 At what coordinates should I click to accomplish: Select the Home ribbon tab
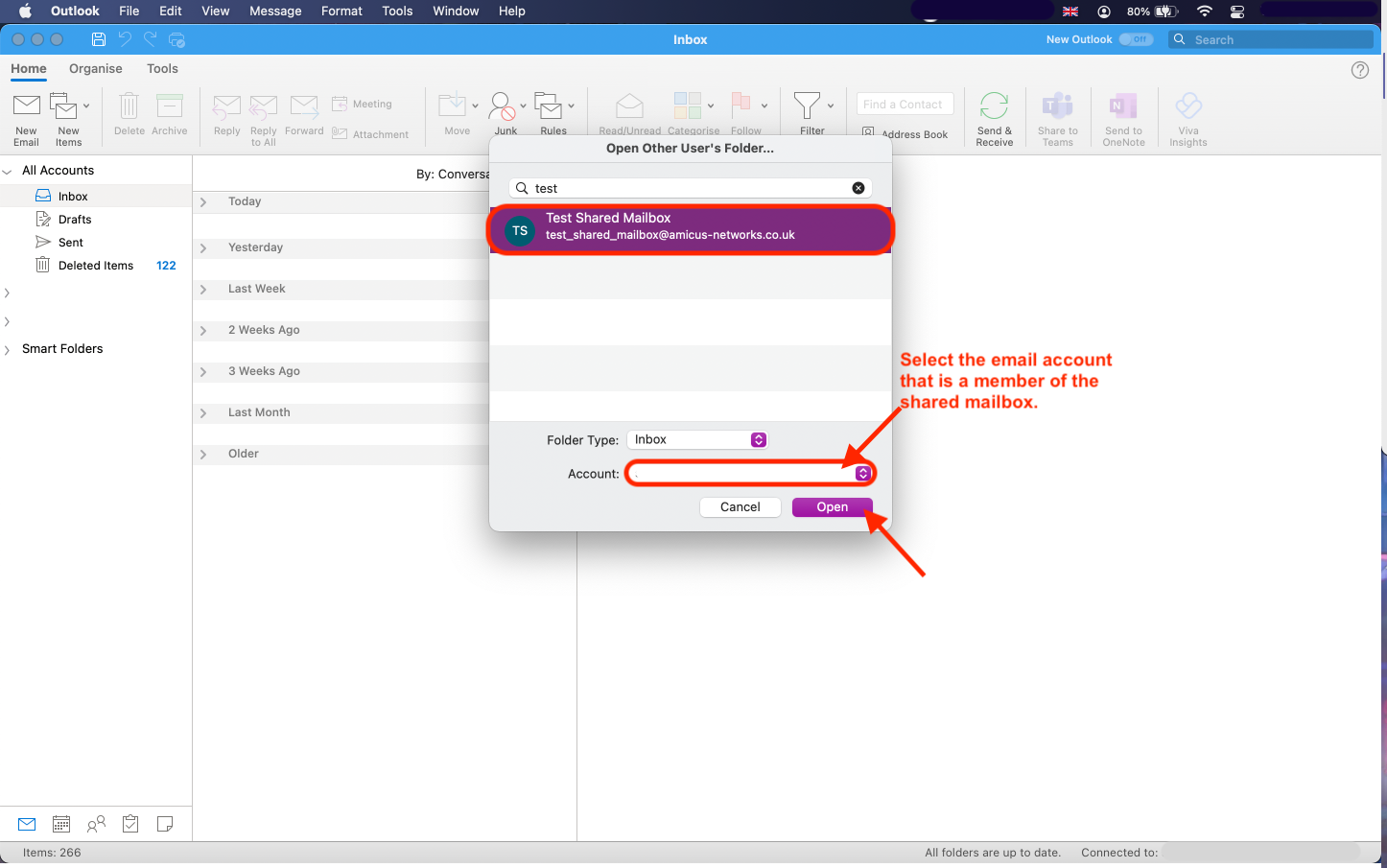(29, 68)
